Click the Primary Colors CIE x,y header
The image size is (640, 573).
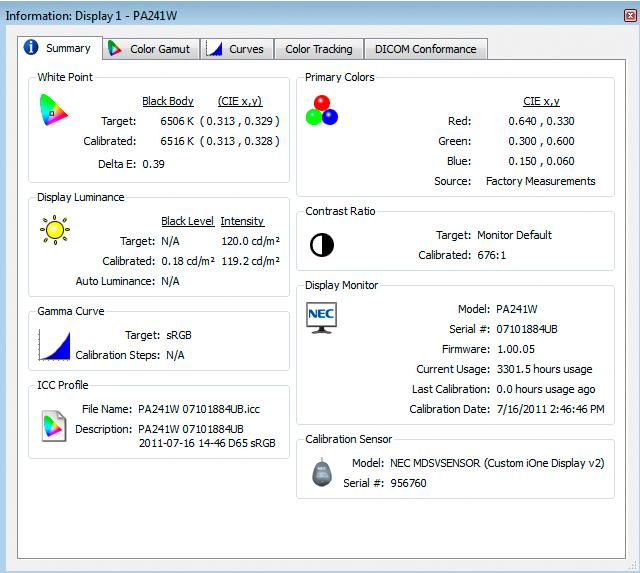coord(541,101)
